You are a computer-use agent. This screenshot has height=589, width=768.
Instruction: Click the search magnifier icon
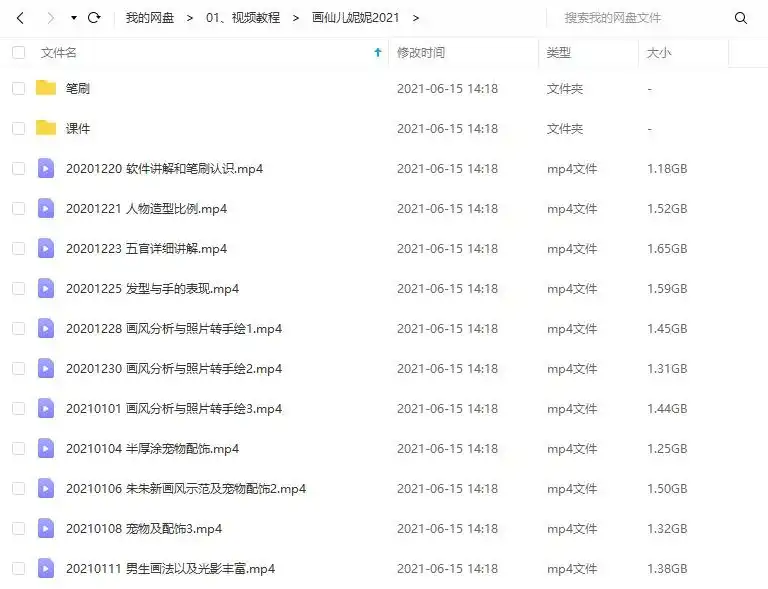pyautogui.click(x=741, y=18)
